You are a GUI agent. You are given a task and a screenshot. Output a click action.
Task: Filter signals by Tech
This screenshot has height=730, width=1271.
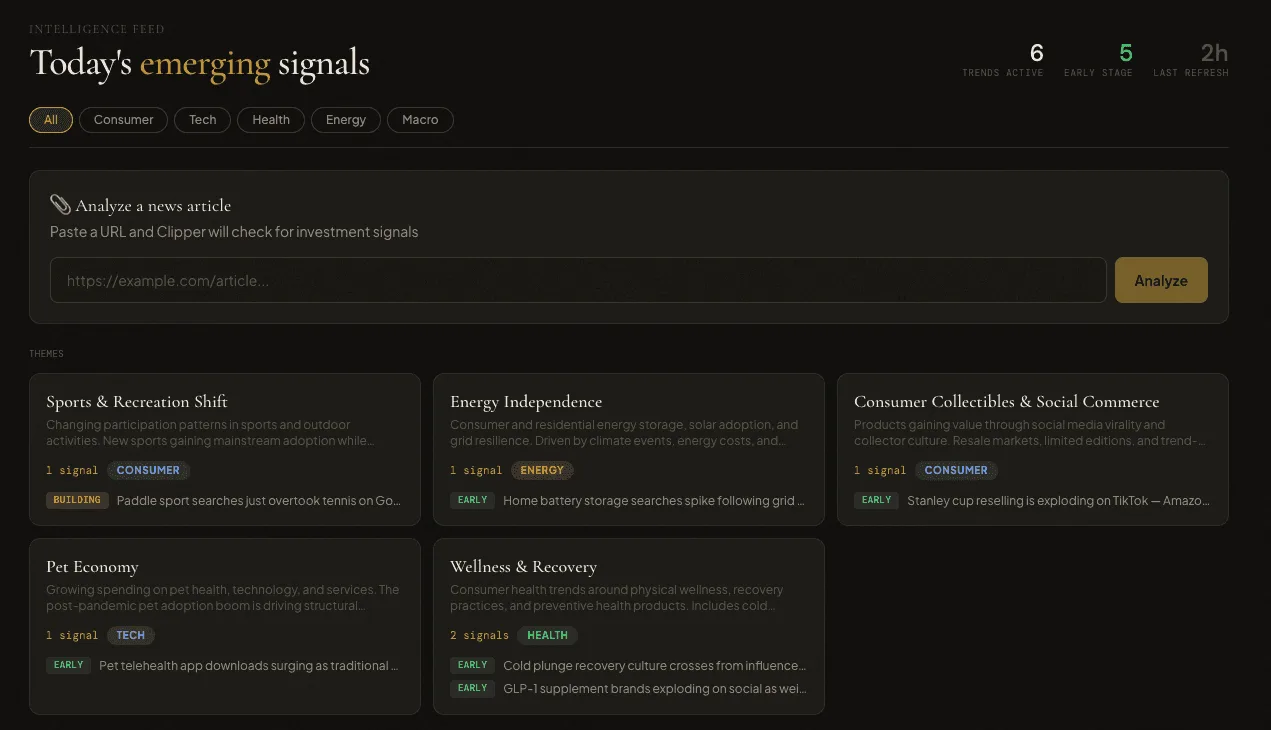(x=203, y=120)
